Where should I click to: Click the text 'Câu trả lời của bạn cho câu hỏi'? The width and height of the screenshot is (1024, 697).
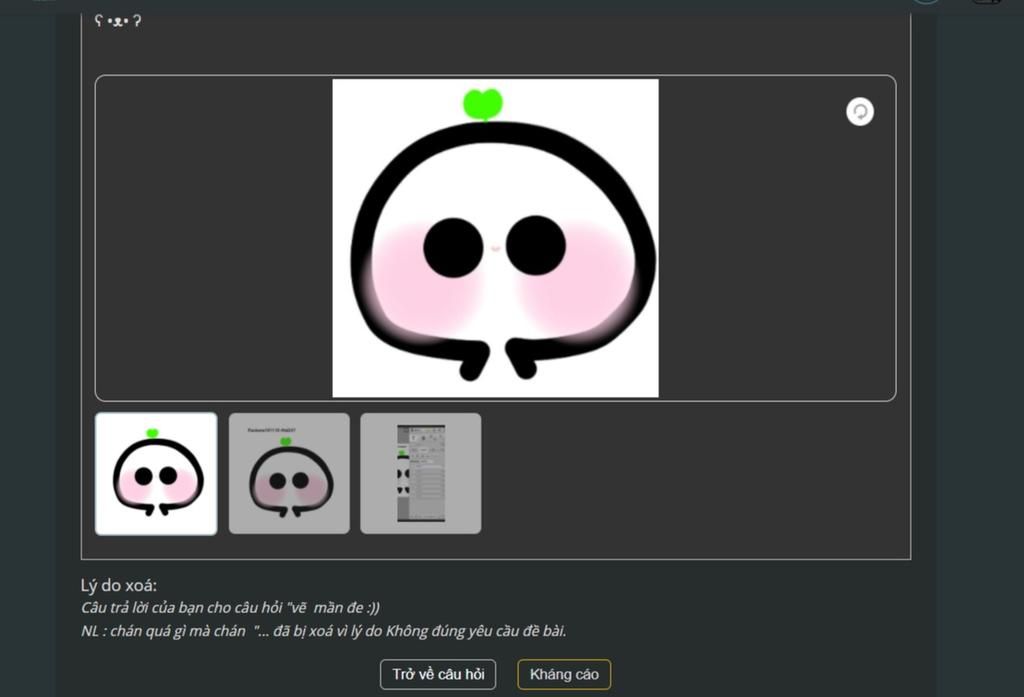182,608
